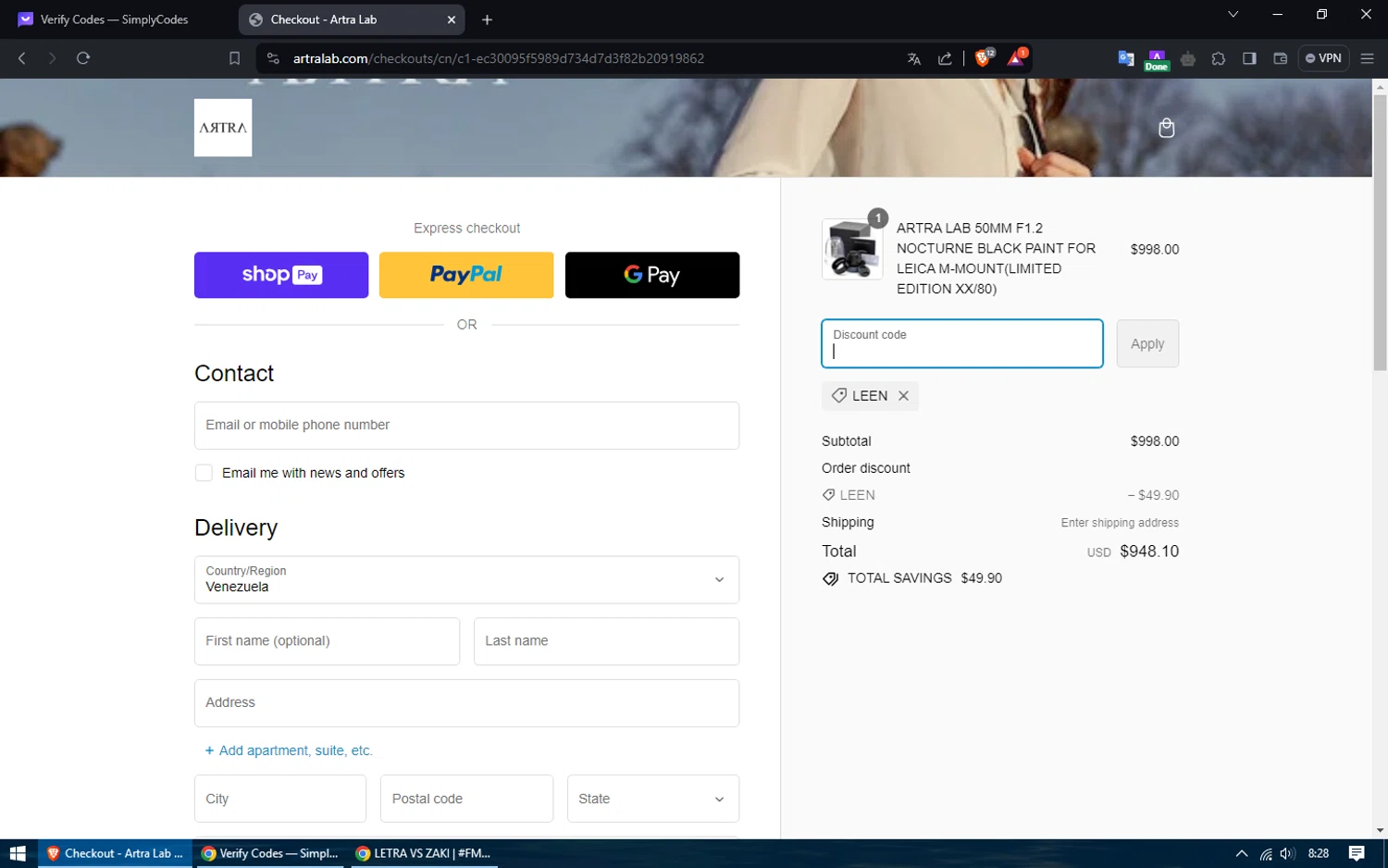Open site information icon in address bar

273,58
